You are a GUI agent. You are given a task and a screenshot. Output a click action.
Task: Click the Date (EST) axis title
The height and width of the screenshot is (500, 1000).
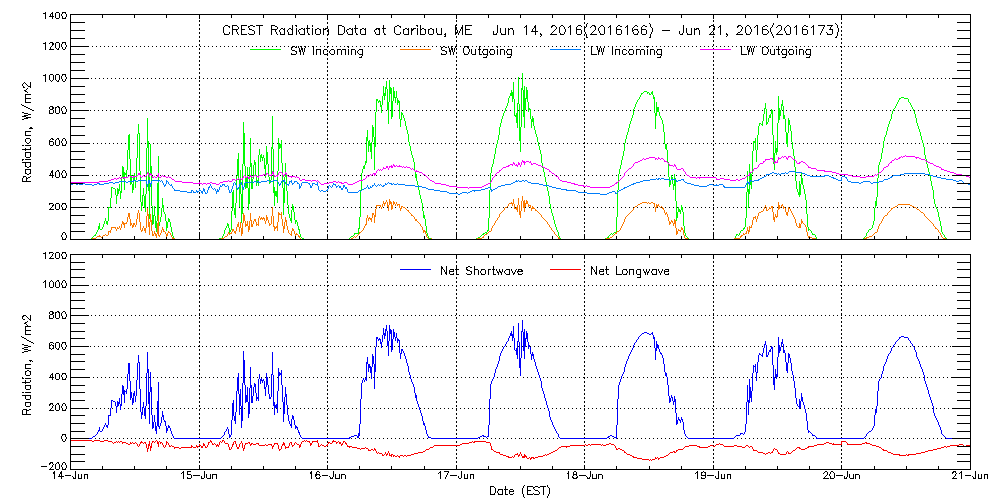pos(520,492)
